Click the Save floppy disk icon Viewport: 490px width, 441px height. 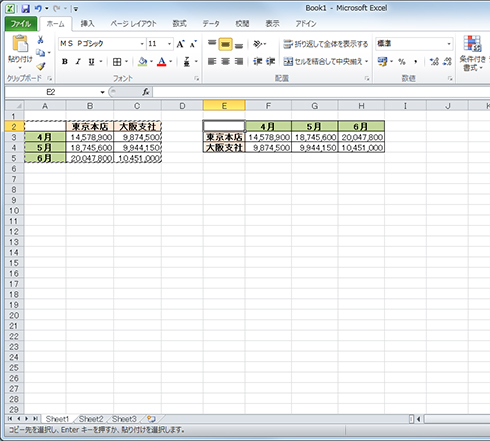pyautogui.click(x=26, y=9)
